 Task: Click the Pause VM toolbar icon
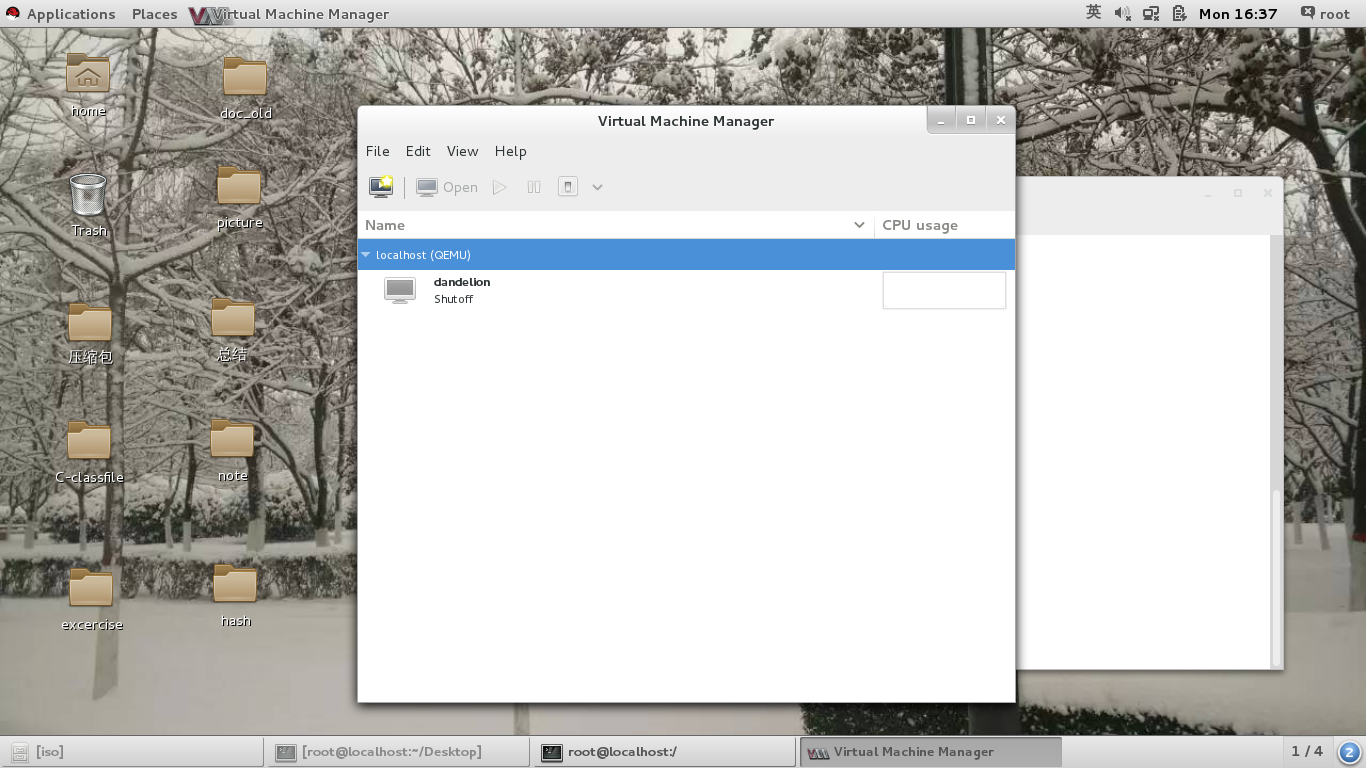click(534, 187)
